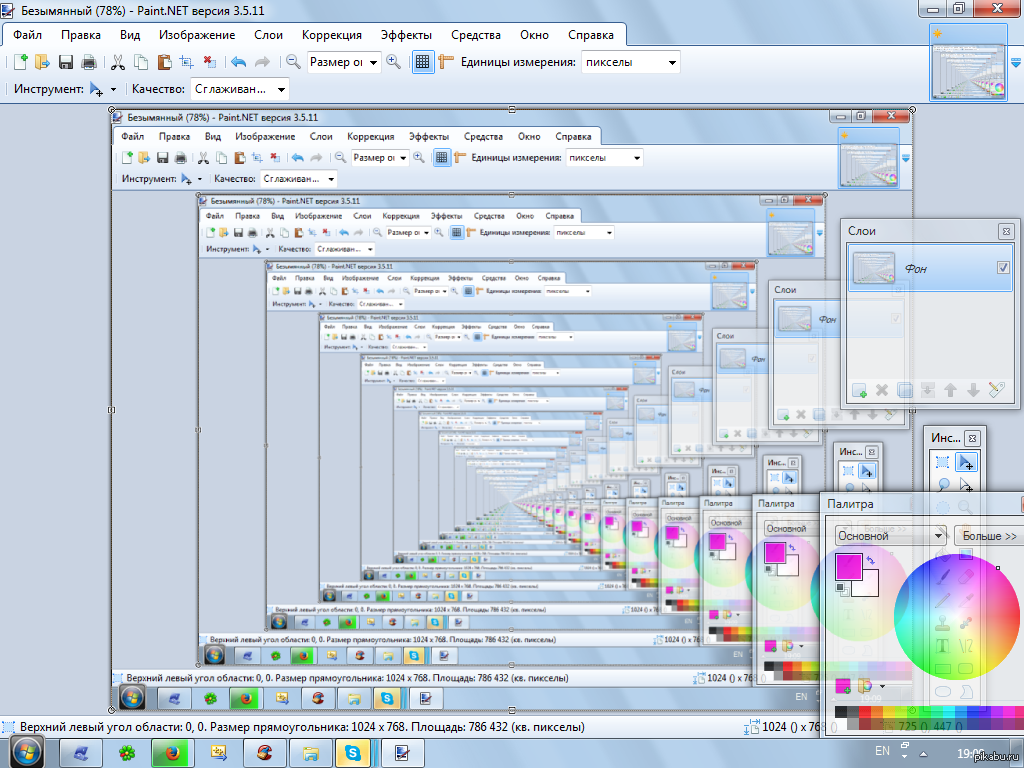The image size is (1024, 768).
Task: Cut the selection with the scissors icon
Action: (118, 62)
